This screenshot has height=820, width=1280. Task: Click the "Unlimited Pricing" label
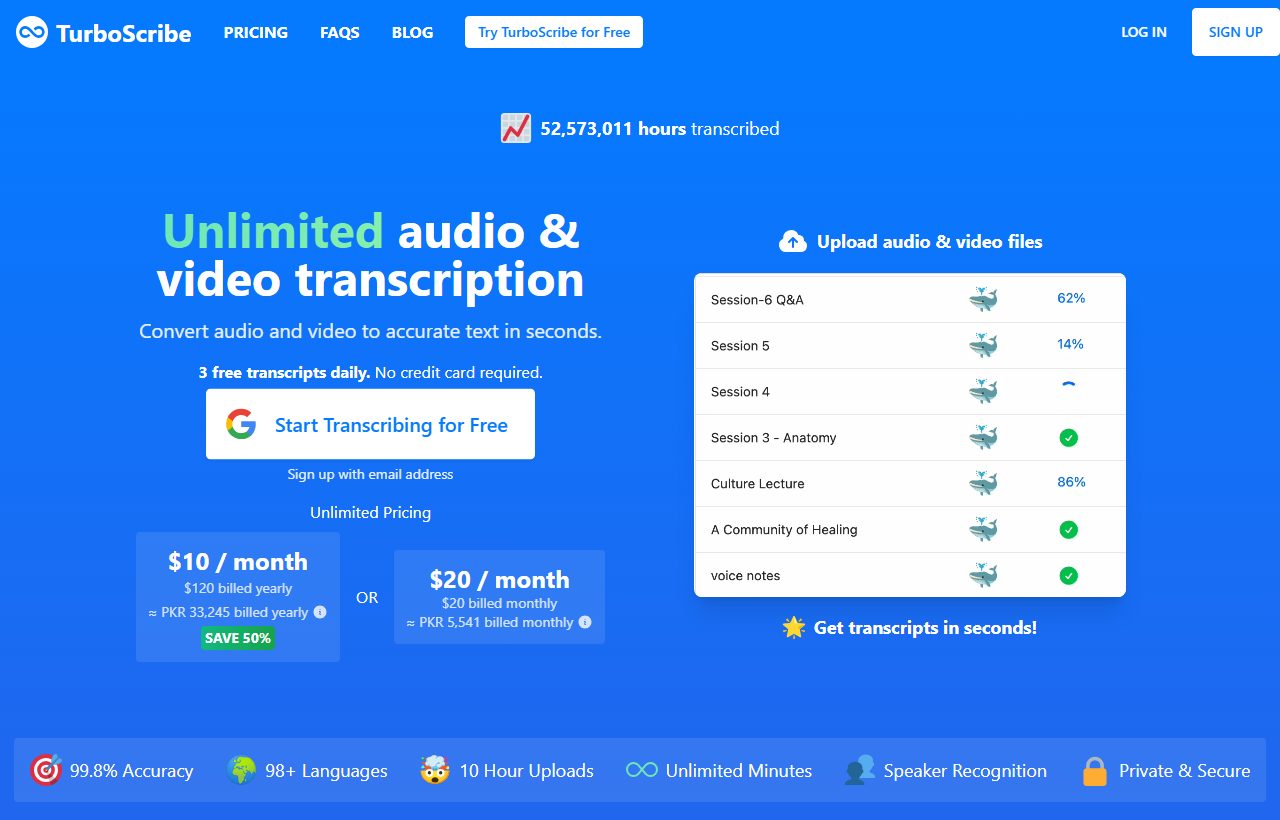370,512
